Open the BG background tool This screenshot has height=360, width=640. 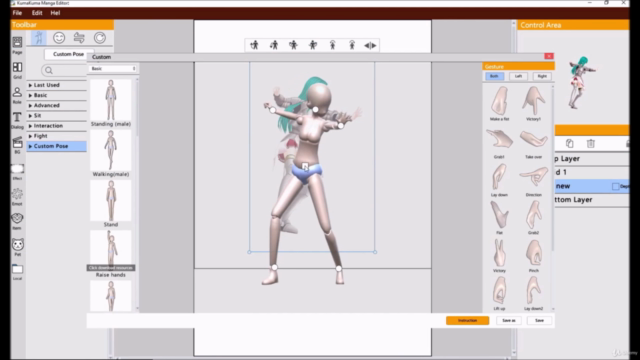[x=17, y=145]
